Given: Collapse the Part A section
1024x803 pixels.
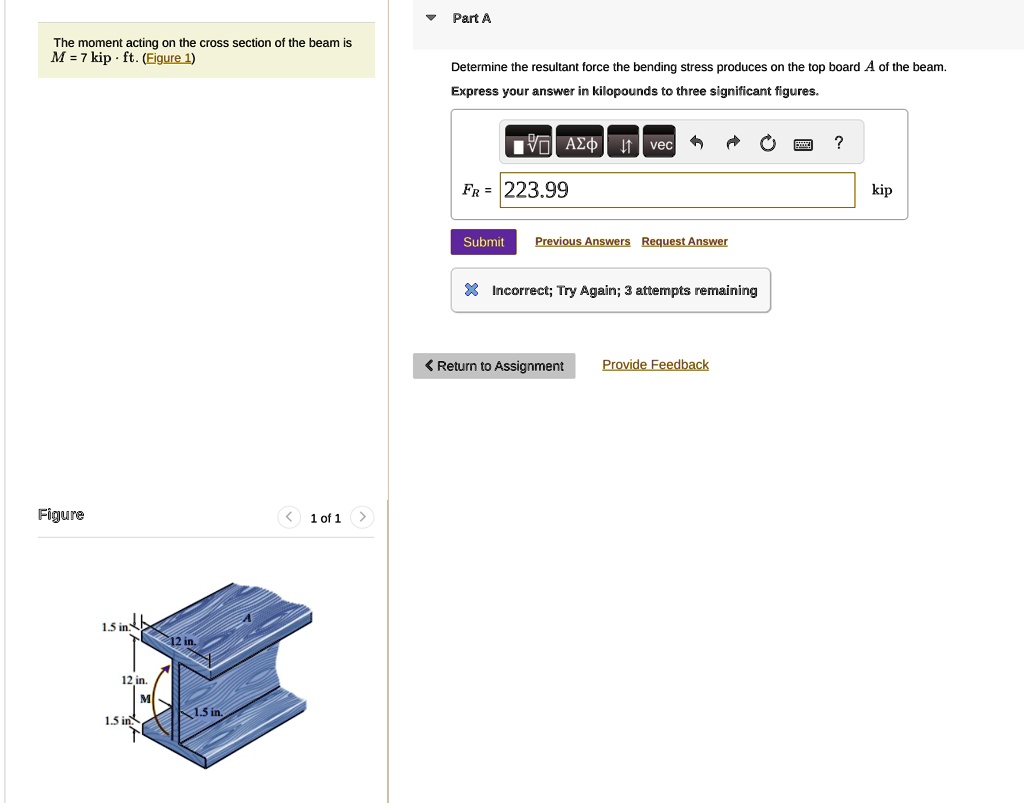Looking at the screenshot, I should click(x=430, y=17).
